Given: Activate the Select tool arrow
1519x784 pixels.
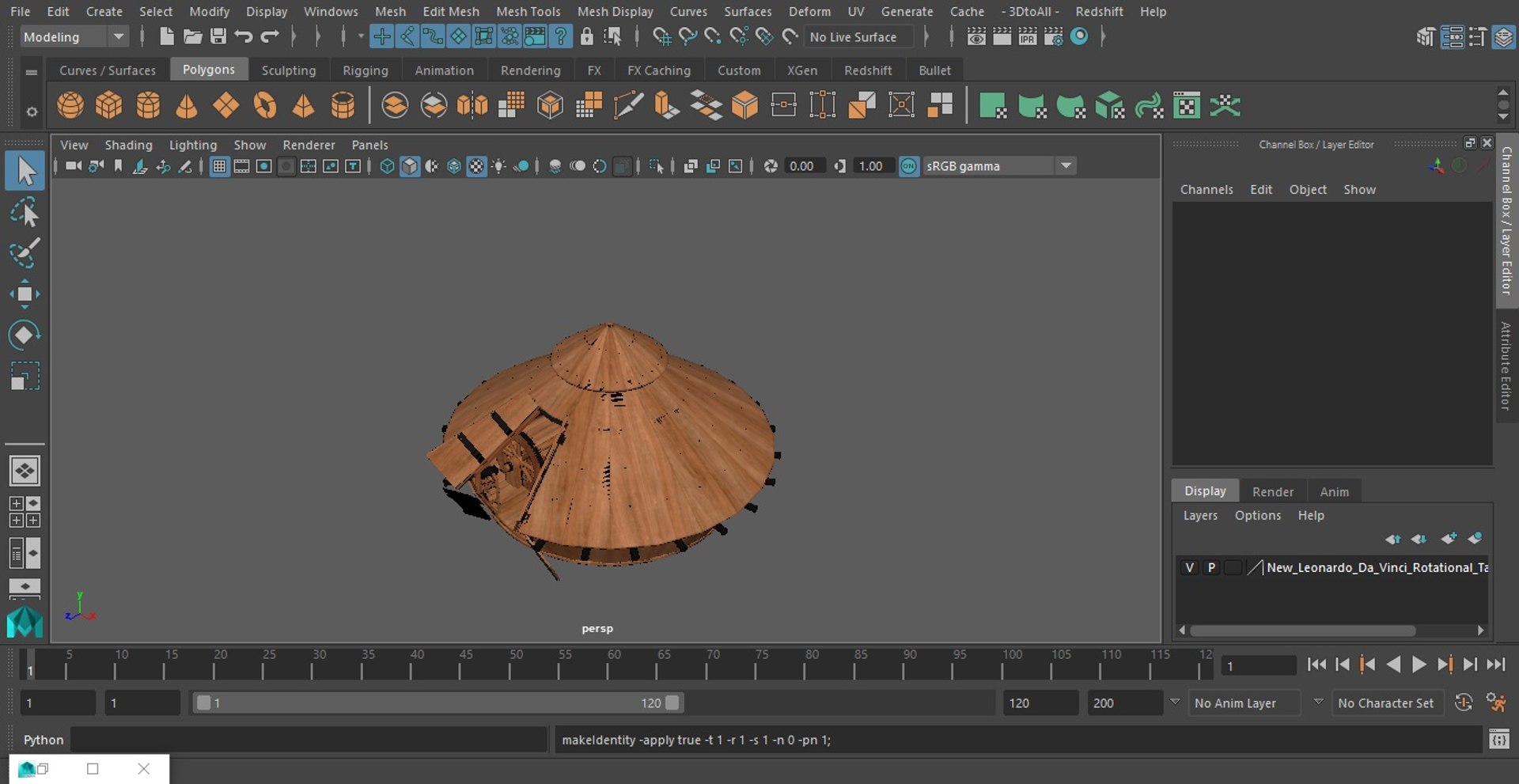Looking at the screenshot, I should click(25, 171).
